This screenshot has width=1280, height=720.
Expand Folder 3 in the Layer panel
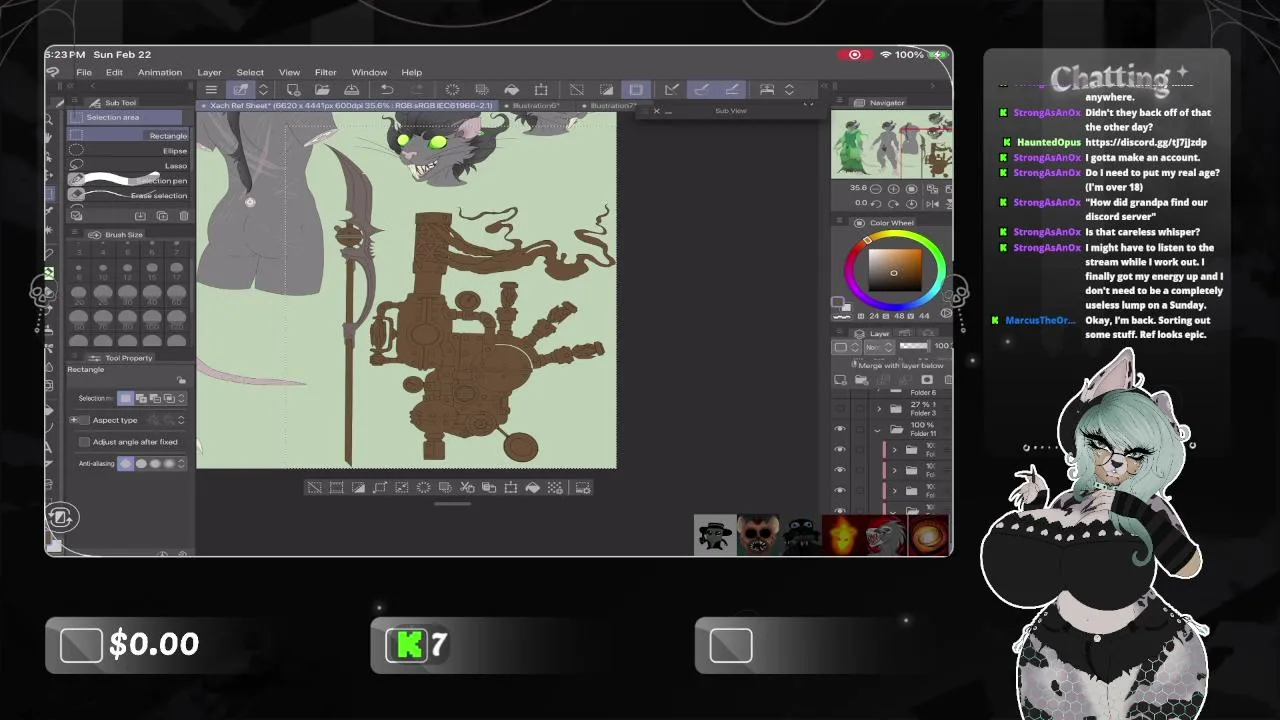(879, 409)
